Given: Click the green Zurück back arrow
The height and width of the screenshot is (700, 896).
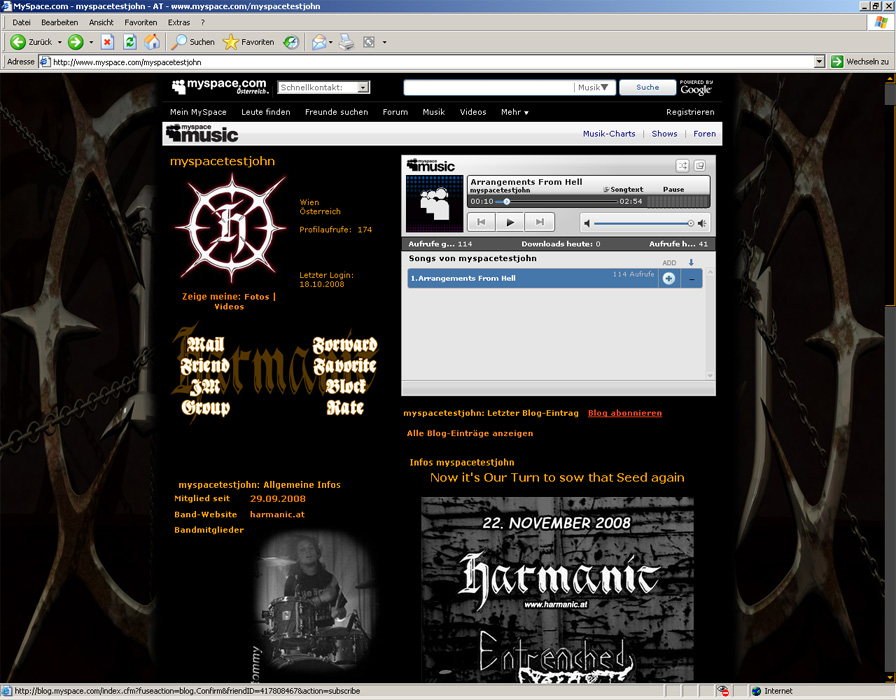Looking at the screenshot, I should point(18,42).
